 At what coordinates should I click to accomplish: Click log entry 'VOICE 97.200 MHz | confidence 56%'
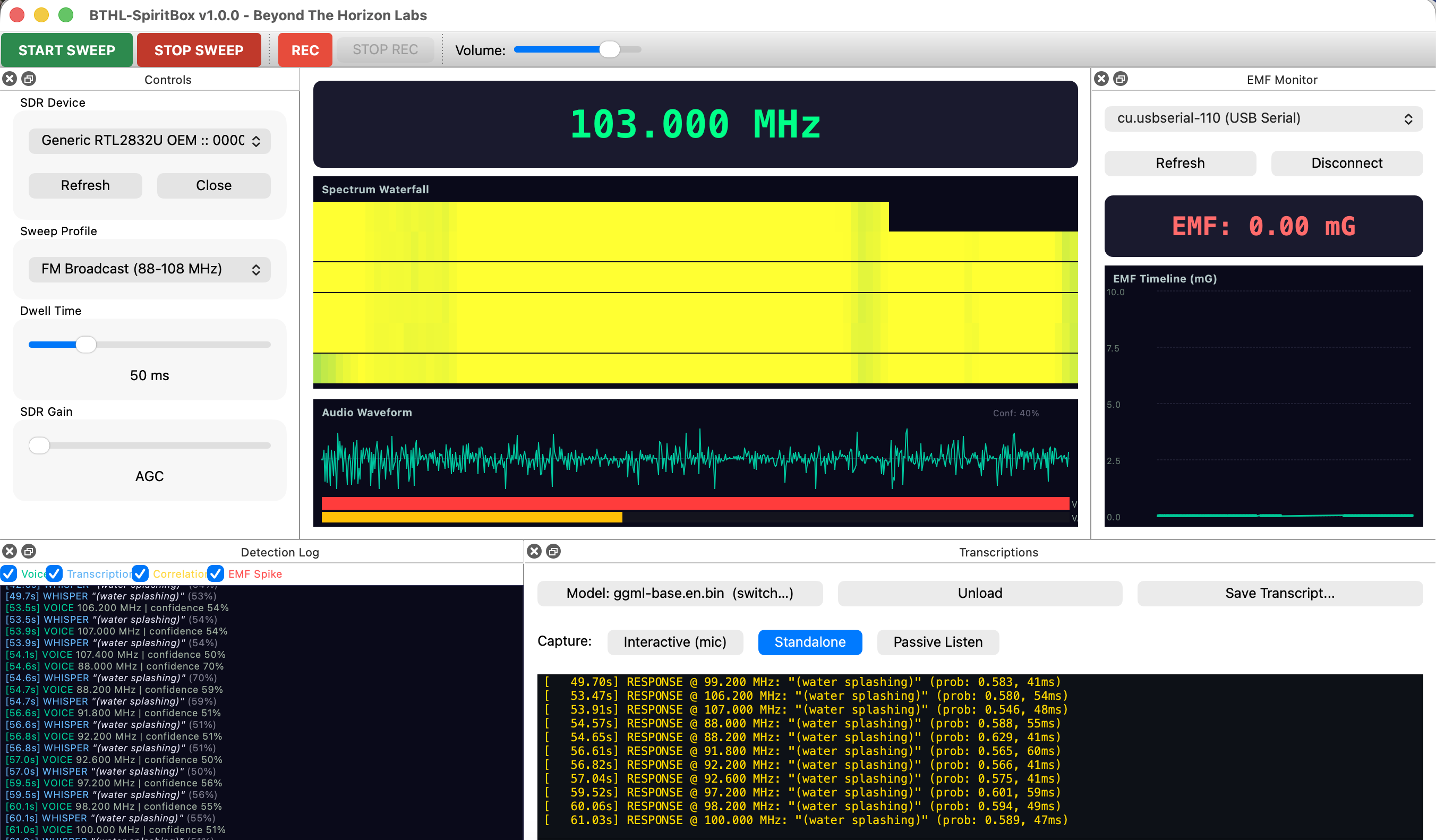114,783
